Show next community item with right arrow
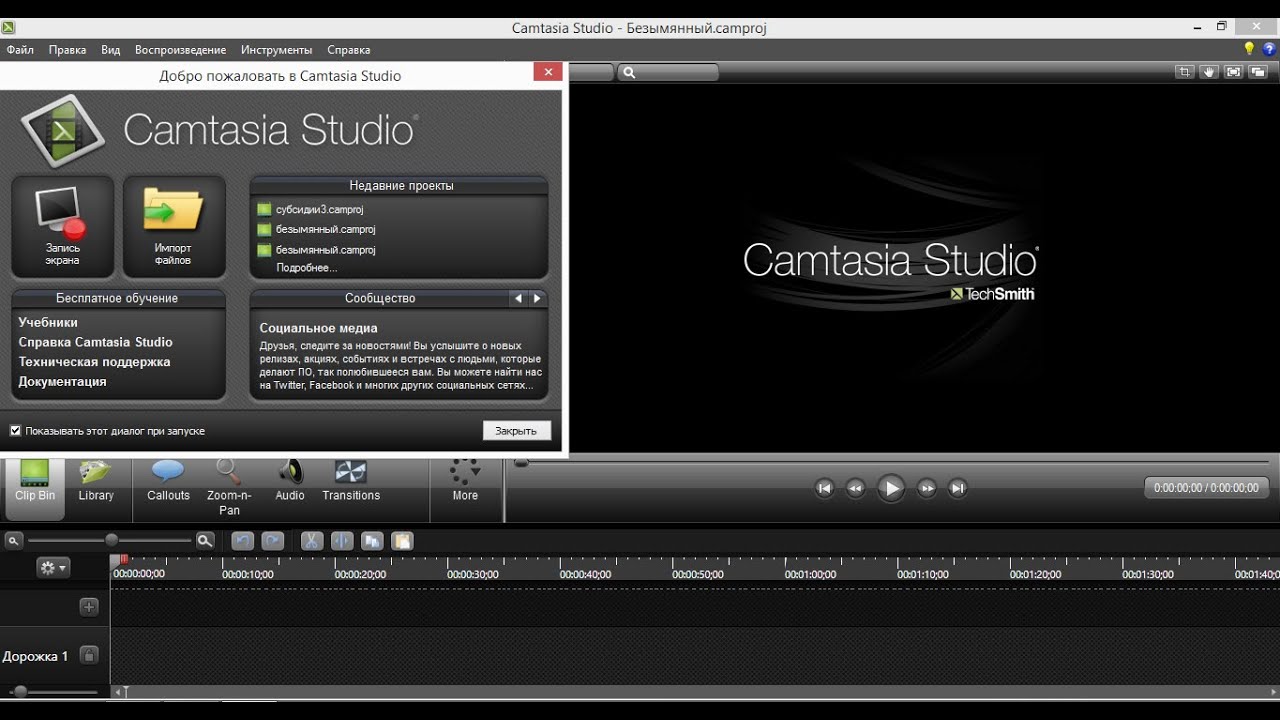The height and width of the screenshot is (720, 1280). tap(537, 298)
